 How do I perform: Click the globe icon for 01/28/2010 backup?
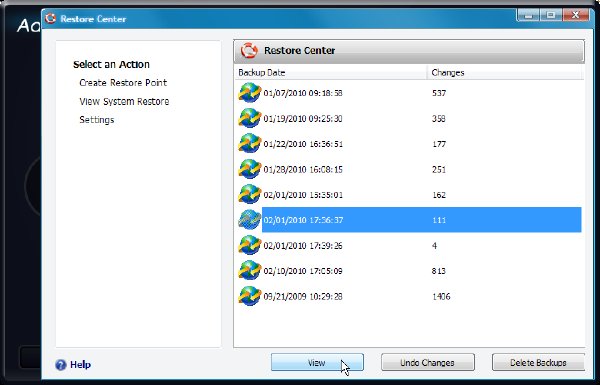click(x=249, y=169)
